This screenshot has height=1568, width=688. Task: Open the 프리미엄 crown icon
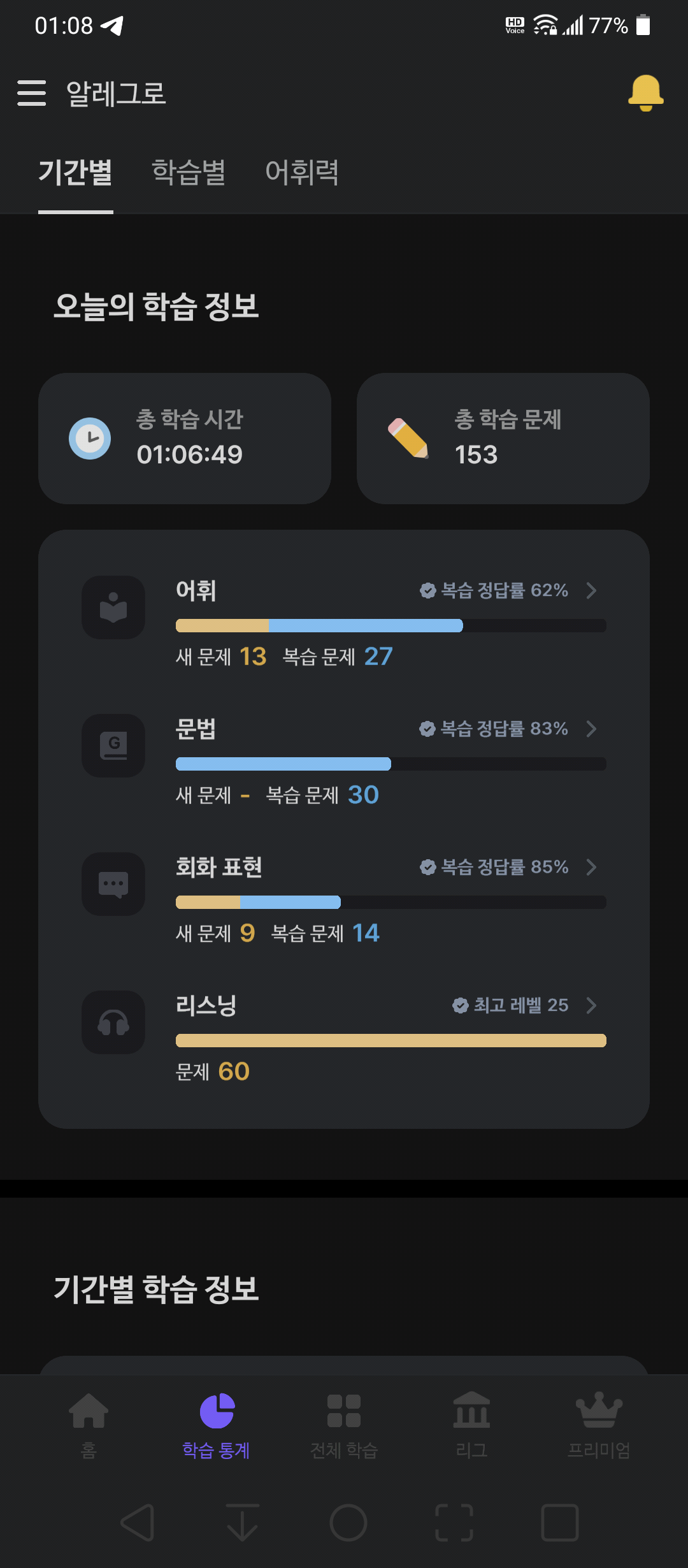pos(599,1410)
